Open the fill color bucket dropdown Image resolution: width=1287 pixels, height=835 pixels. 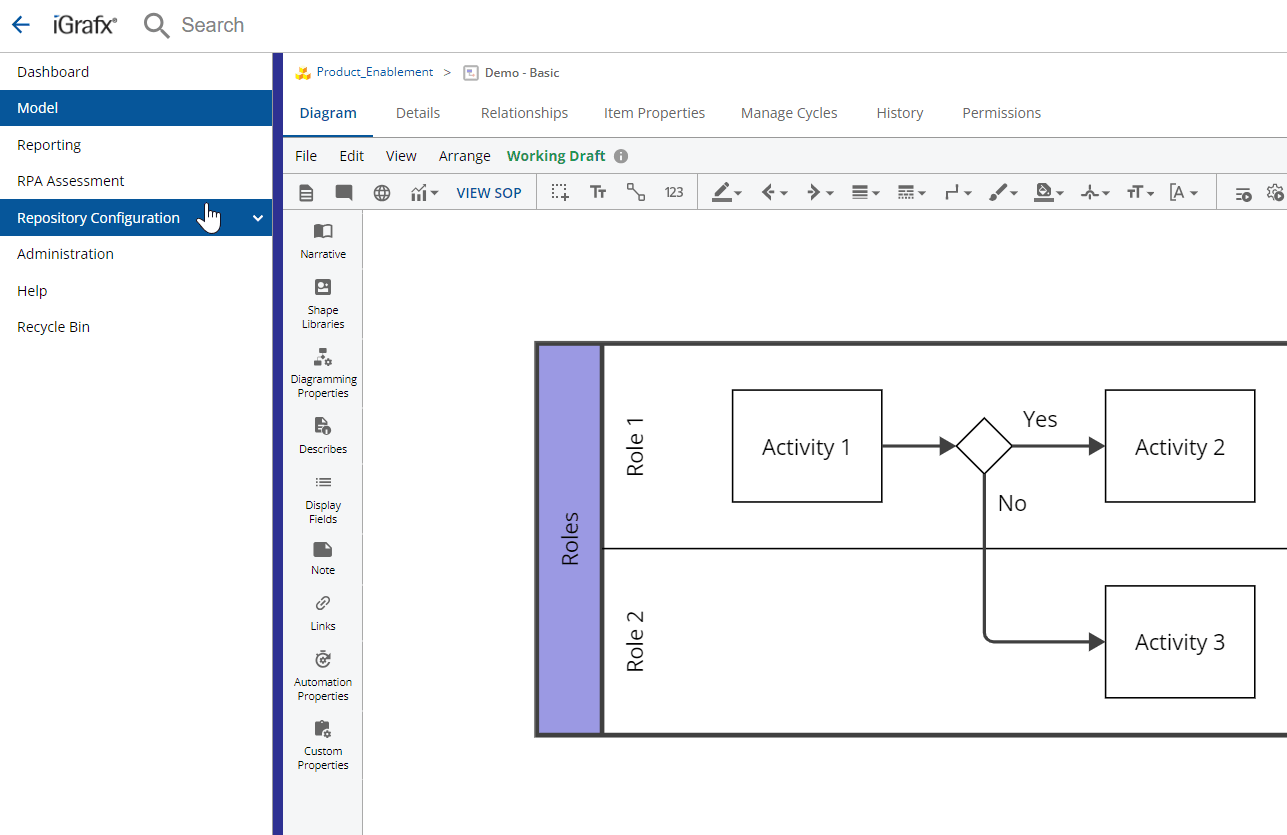[x=1048, y=192]
